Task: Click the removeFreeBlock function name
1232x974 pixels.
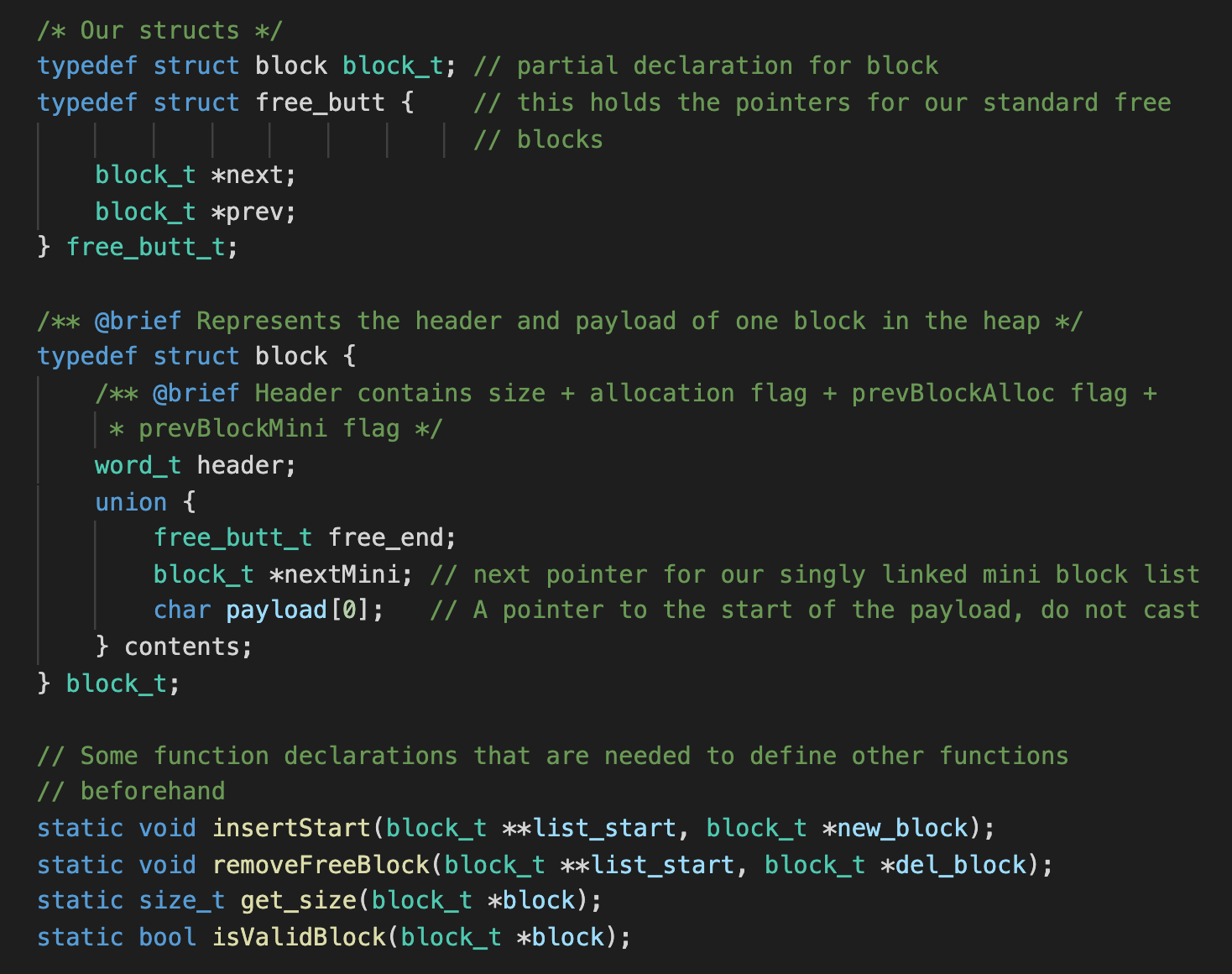Action: click(321, 865)
